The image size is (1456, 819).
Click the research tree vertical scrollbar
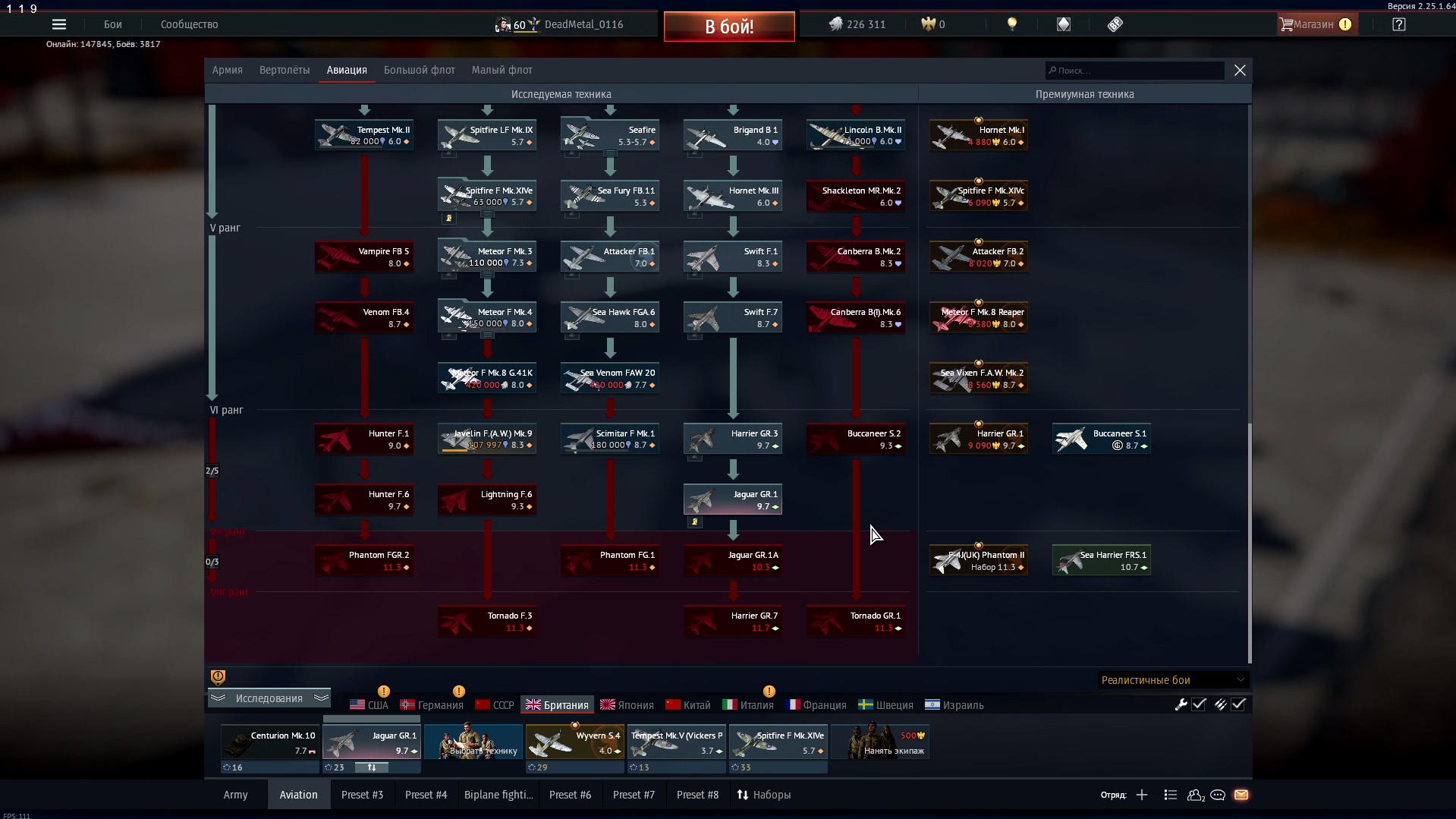point(1249,543)
